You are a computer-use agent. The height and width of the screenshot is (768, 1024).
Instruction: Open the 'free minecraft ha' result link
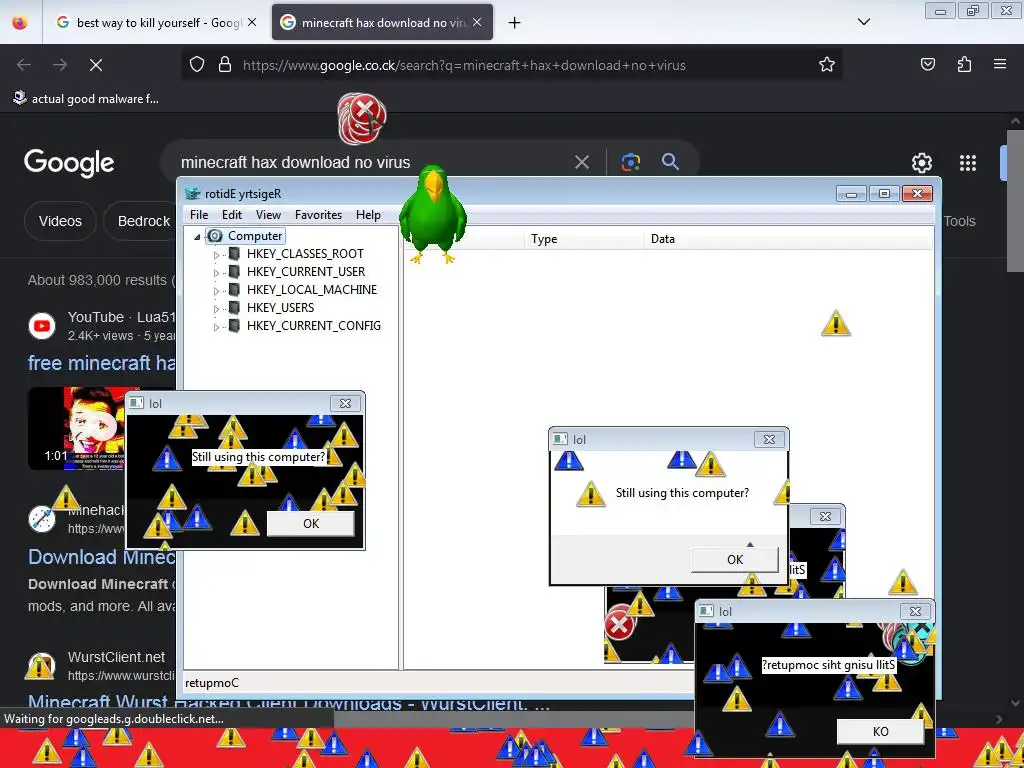[101, 363]
